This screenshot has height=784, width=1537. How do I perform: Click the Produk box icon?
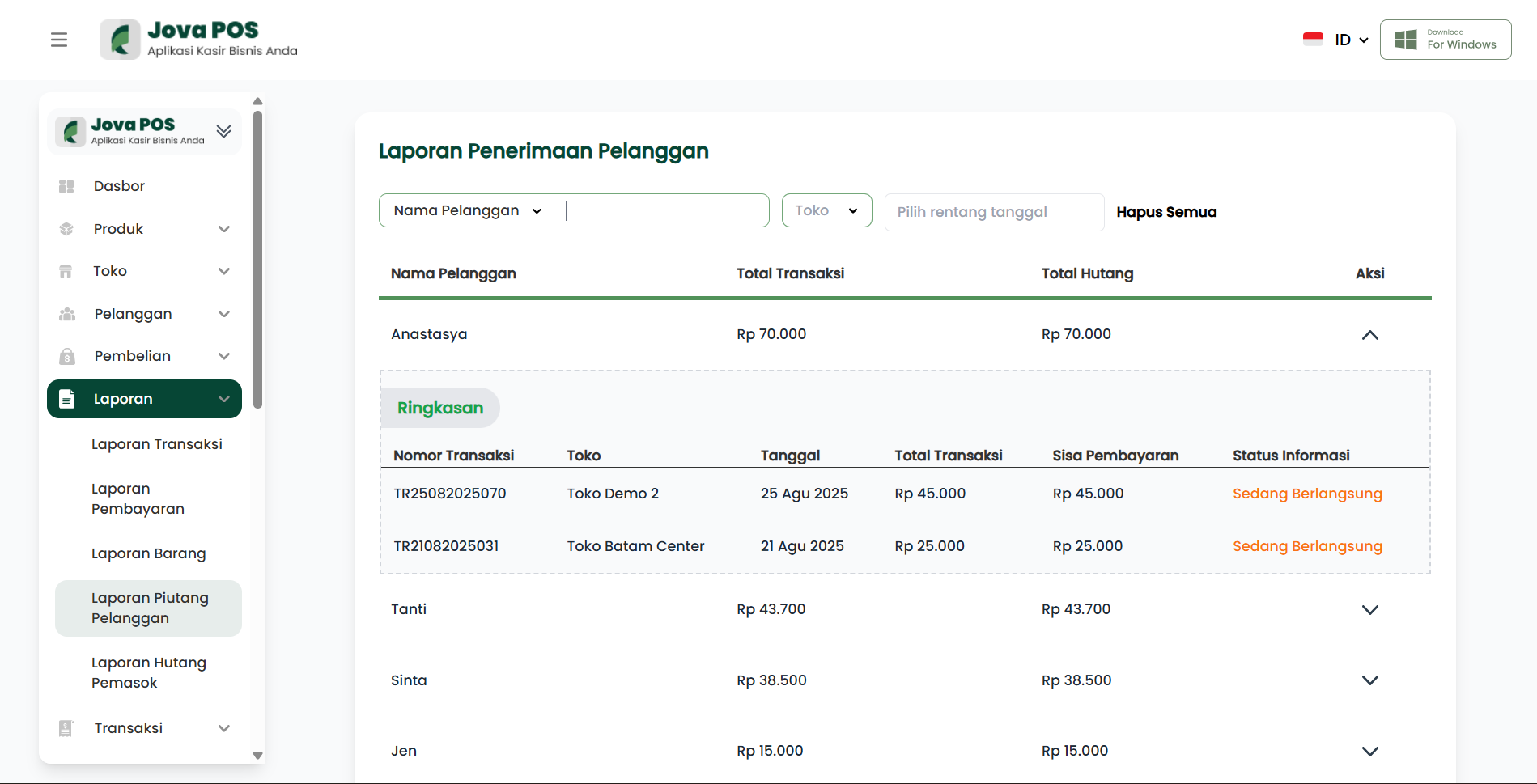click(66, 229)
